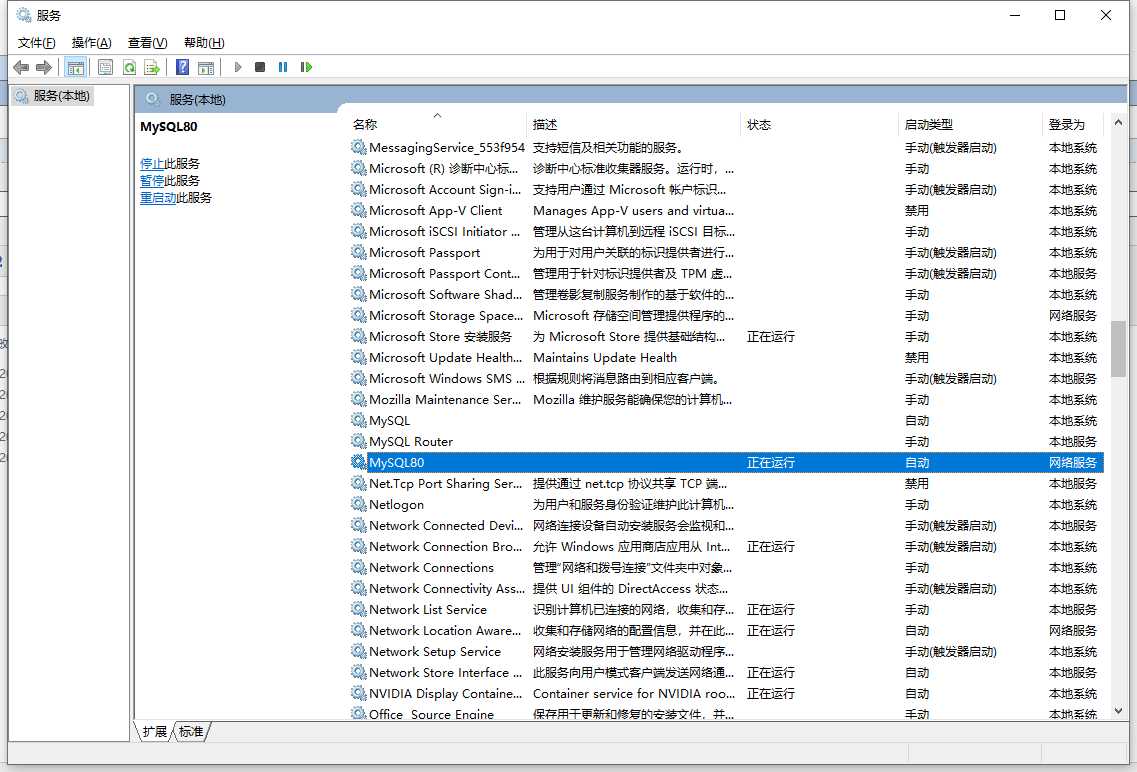Click the 重启动 link to restart the service
The width and height of the screenshot is (1137, 772).
158,198
